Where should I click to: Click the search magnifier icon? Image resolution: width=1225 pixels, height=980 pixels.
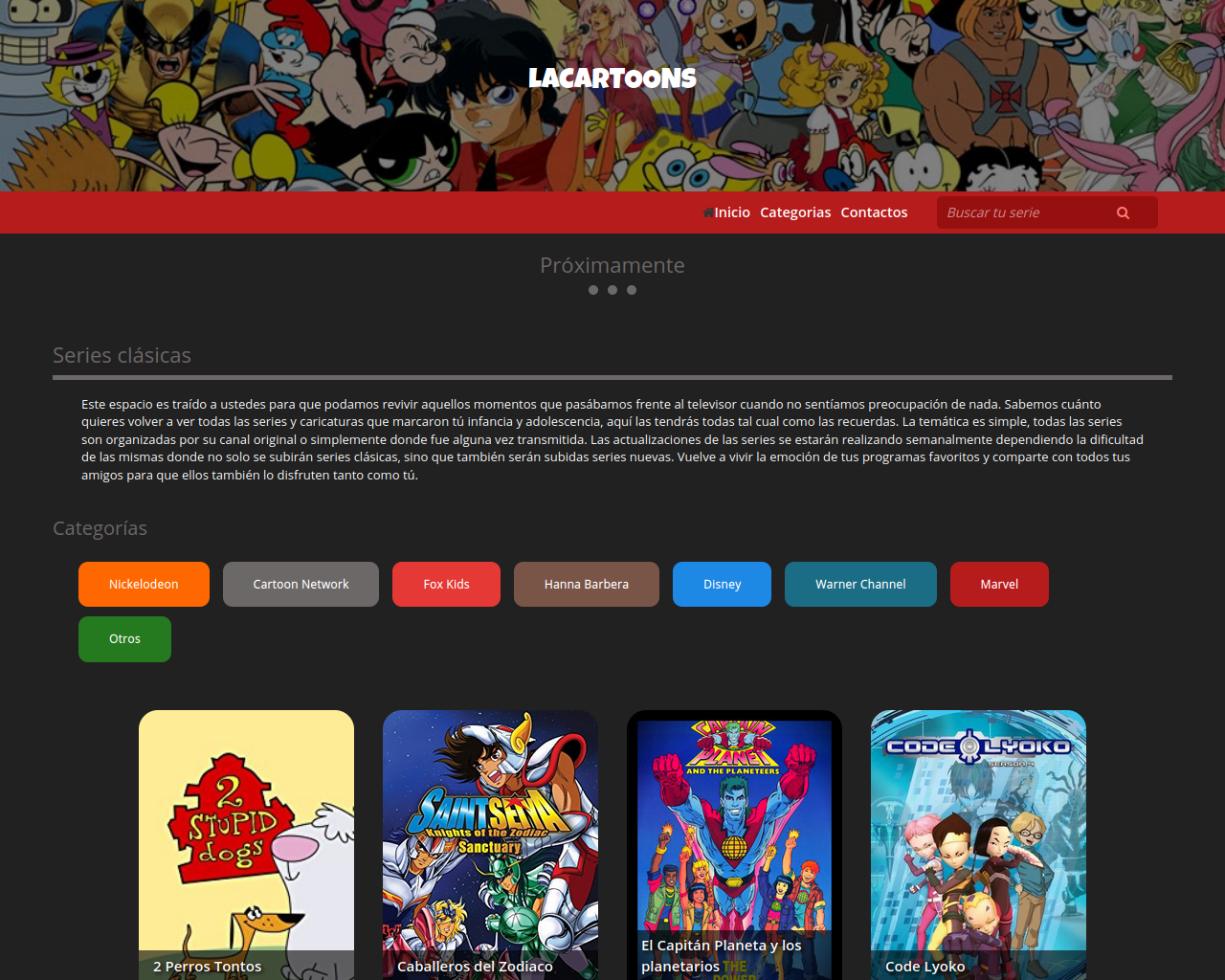click(1123, 212)
